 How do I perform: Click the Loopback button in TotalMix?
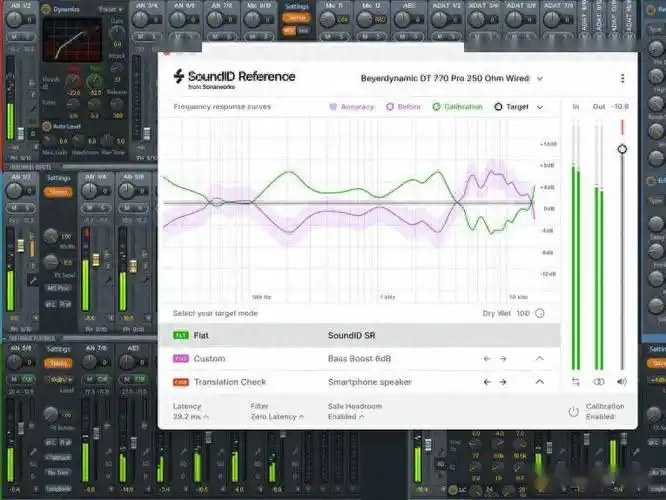pos(59,489)
